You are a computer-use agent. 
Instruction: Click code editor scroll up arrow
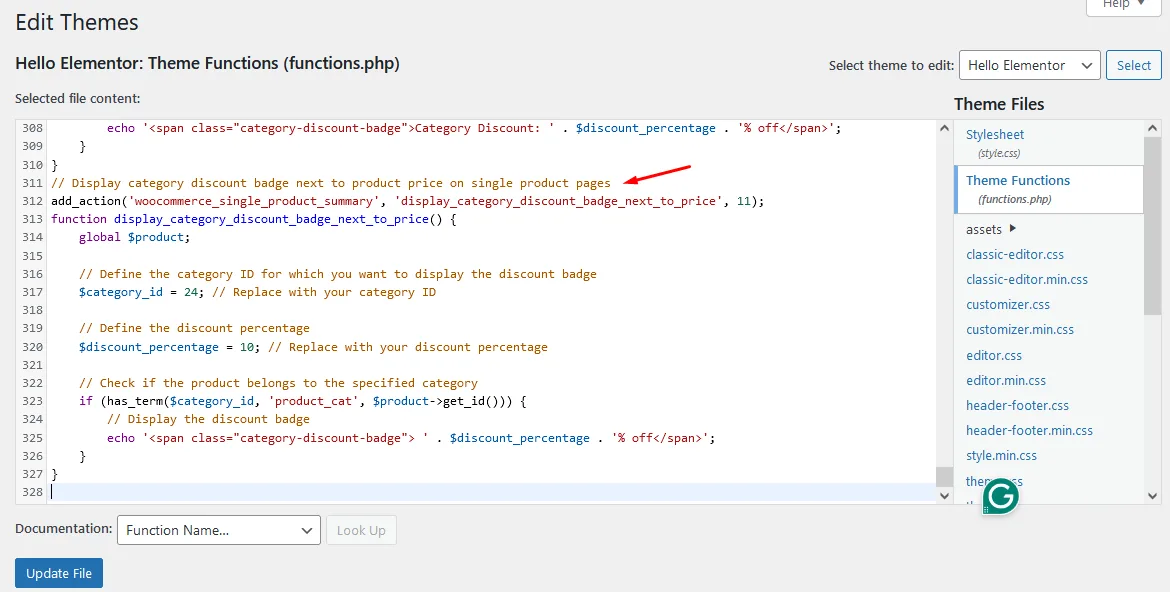point(945,128)
